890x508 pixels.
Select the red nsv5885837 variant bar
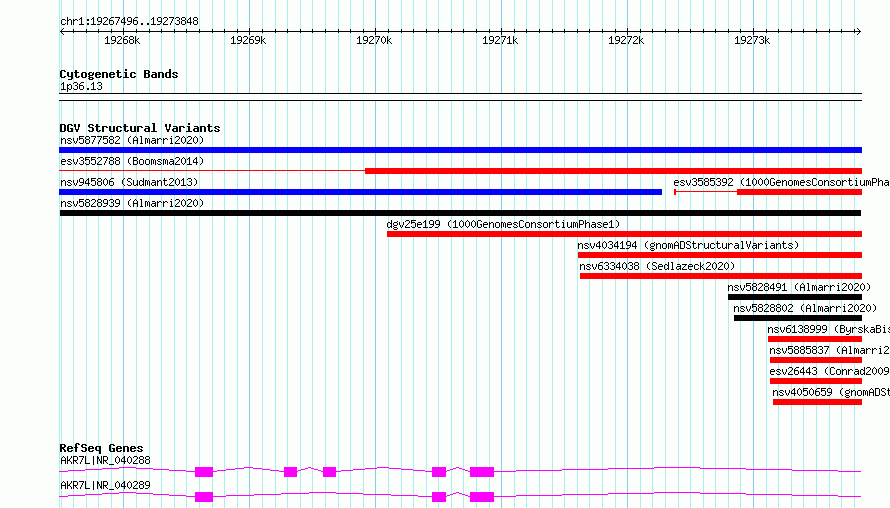[816, 360]
